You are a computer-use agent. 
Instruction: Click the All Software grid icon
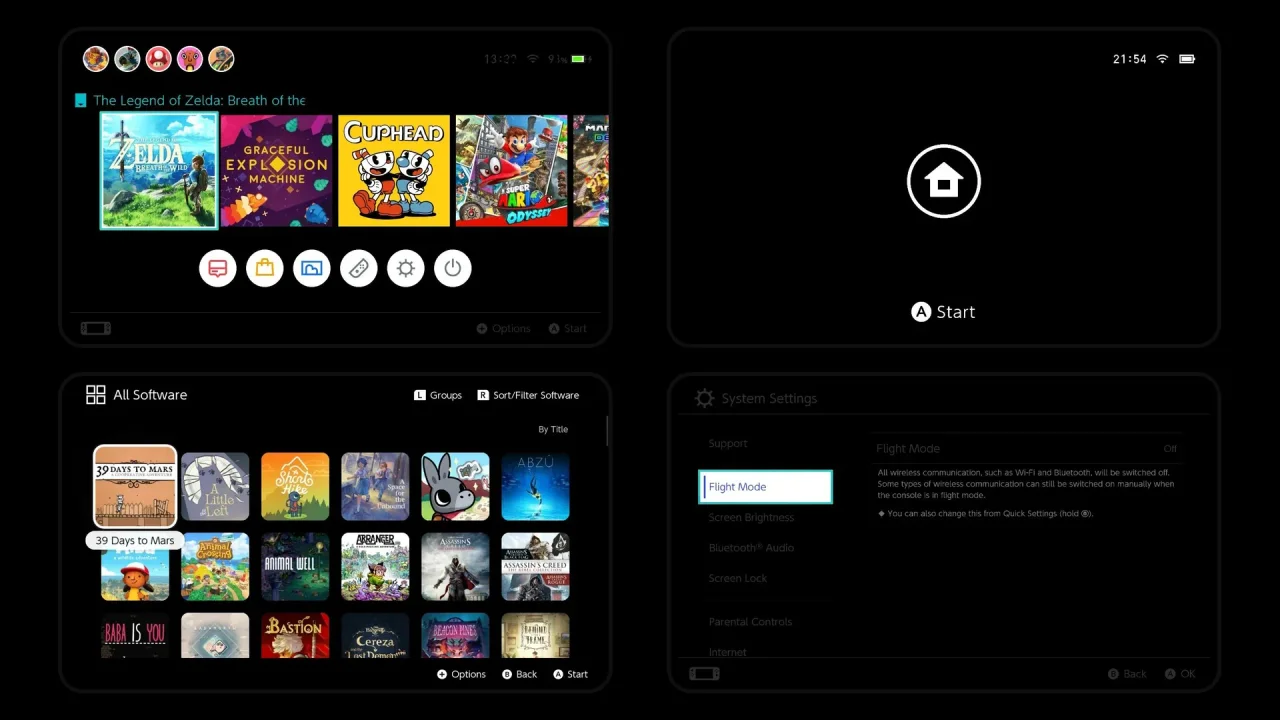pyautogui.click(x=96, y=395)
